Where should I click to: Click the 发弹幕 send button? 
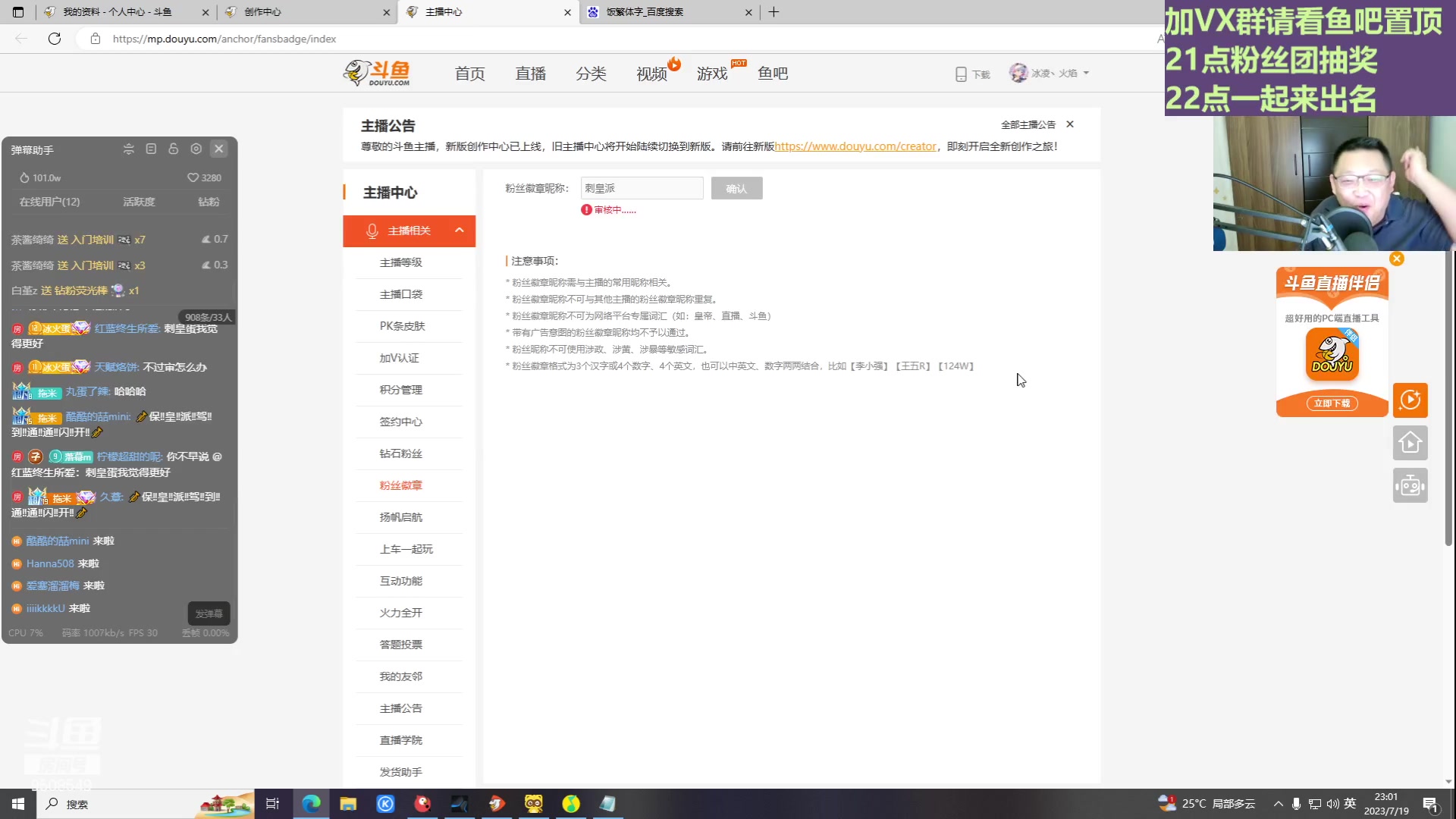coord(209,613)
